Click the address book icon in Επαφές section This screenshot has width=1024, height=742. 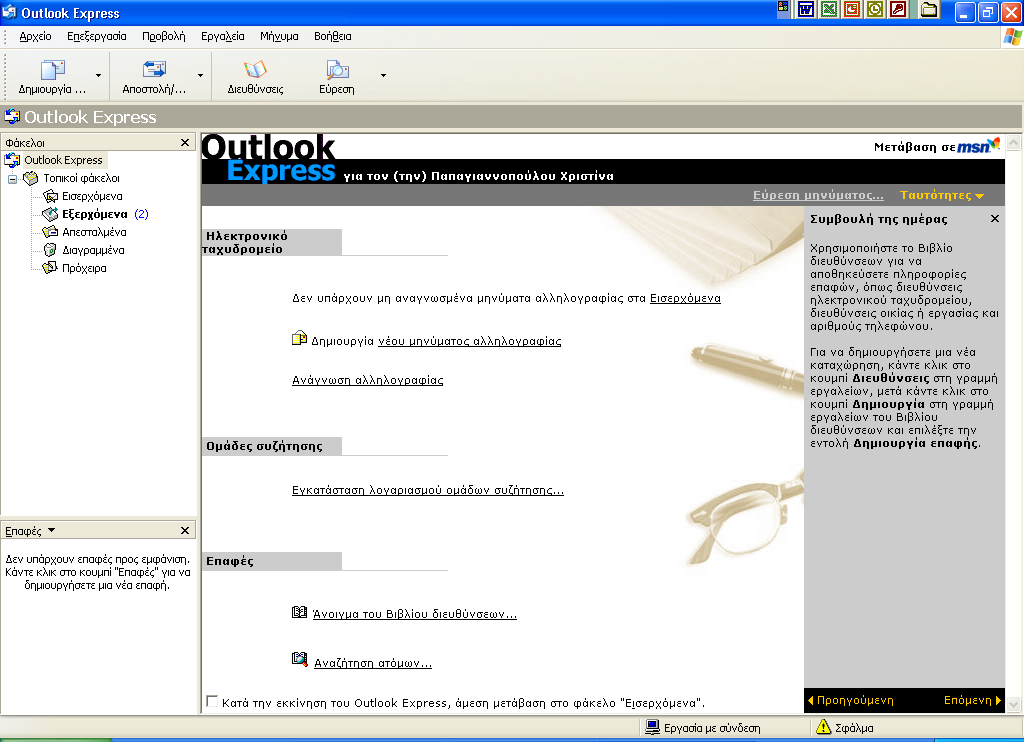[x=299, y=612]
